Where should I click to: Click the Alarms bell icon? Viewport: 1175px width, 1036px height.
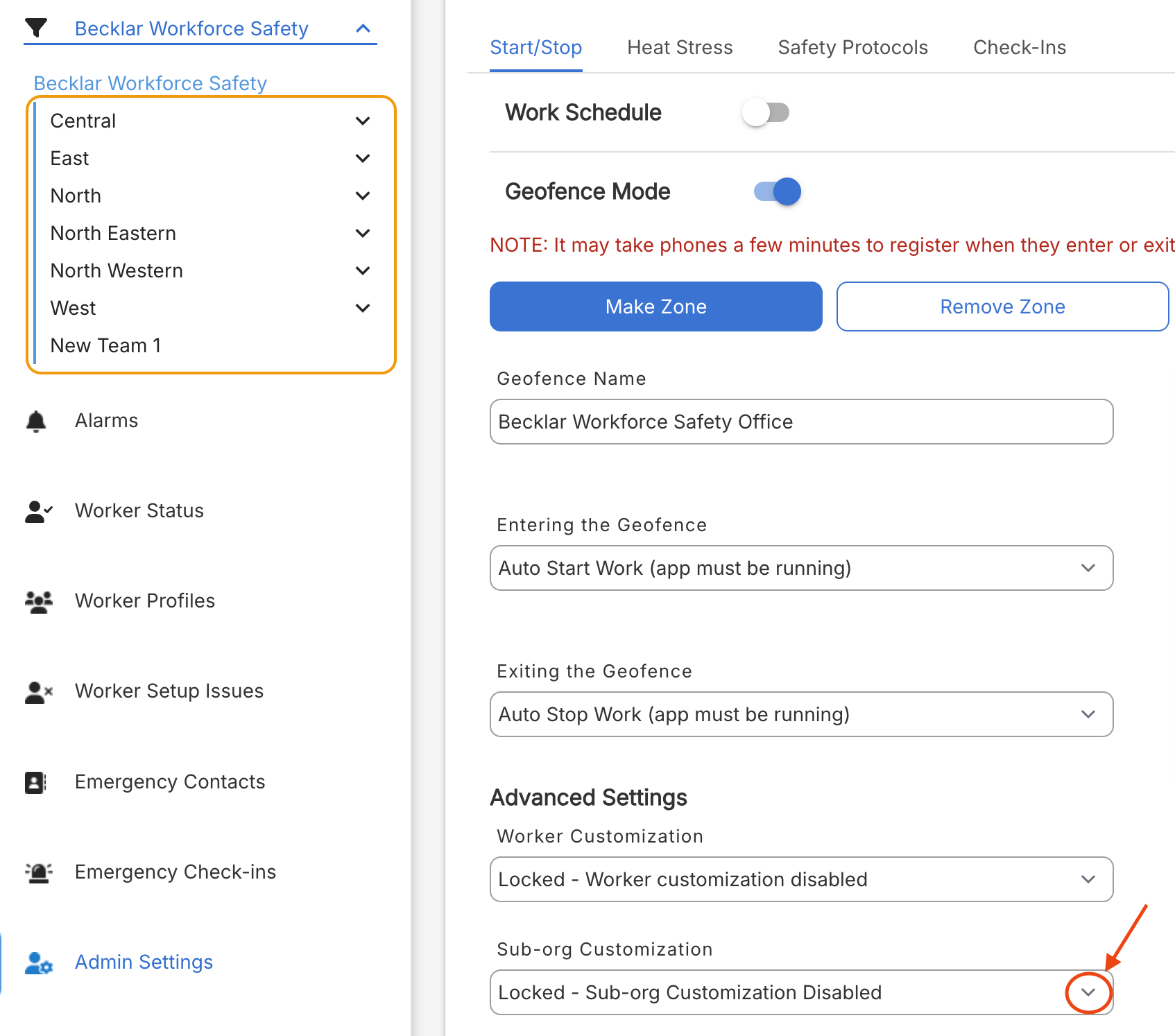pos(36,421)
